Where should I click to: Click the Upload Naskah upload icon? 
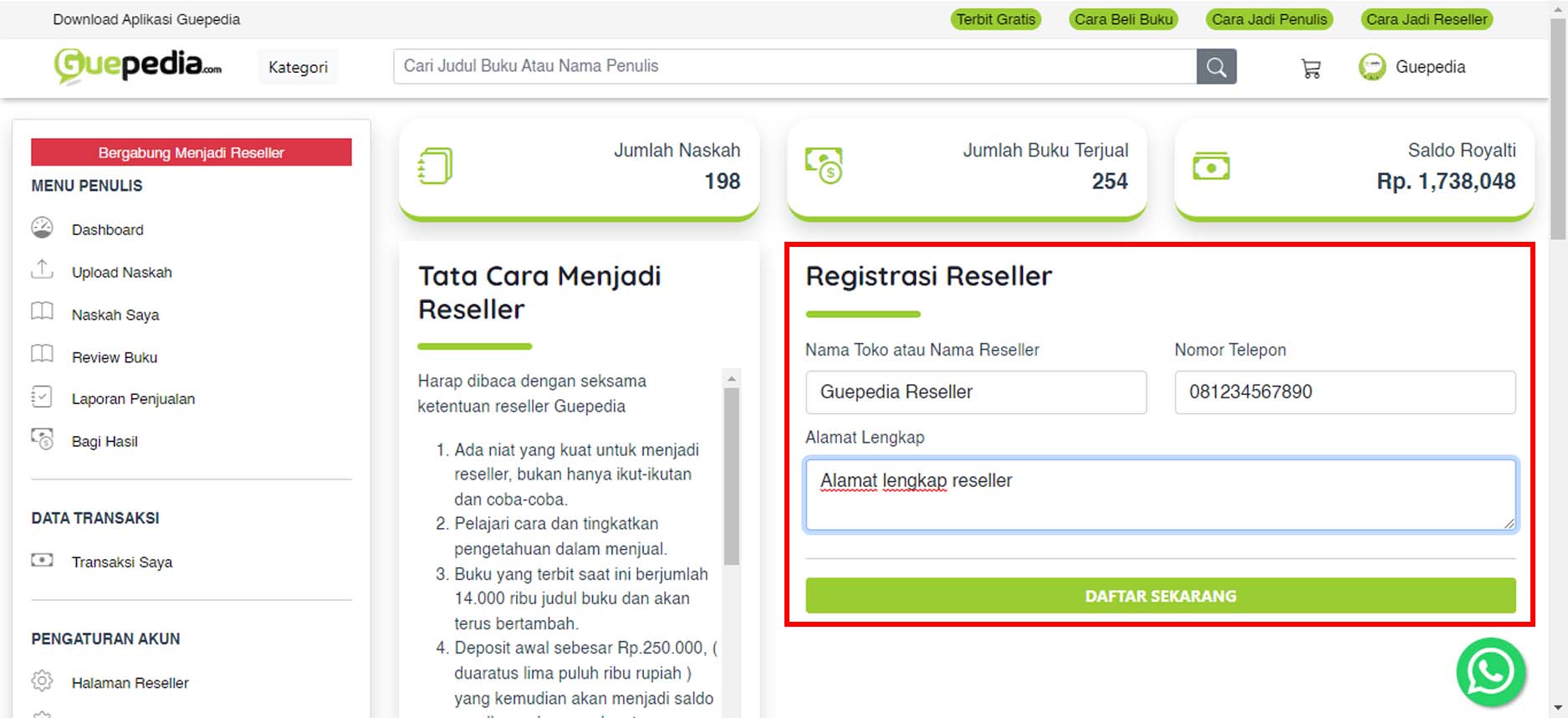coord(42,269)
